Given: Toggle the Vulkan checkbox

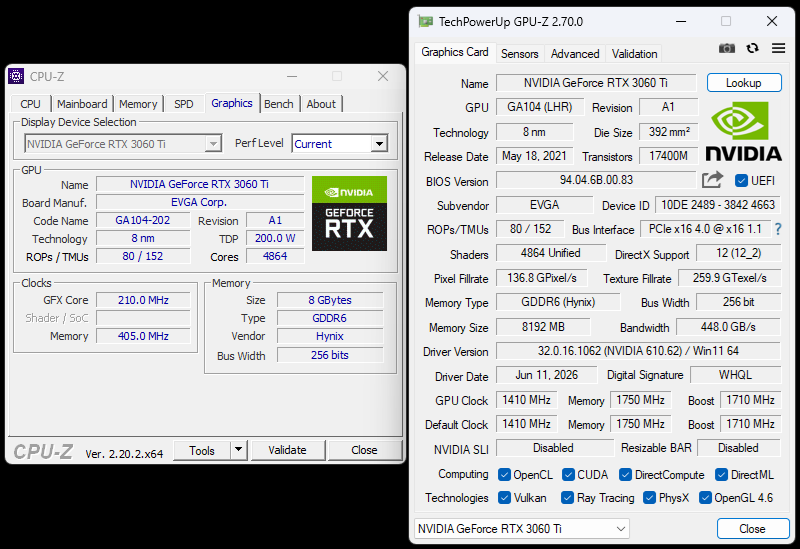Looking at the screenshot, I should click(504, 497).
